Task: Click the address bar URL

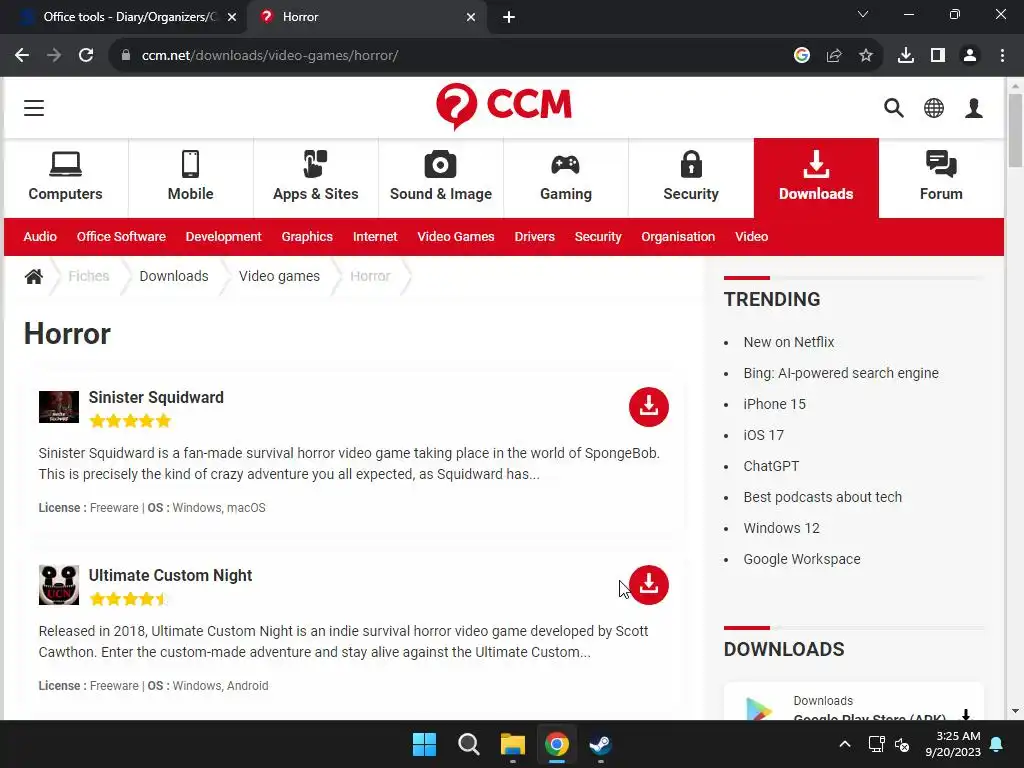Action: tap(270, 56)
